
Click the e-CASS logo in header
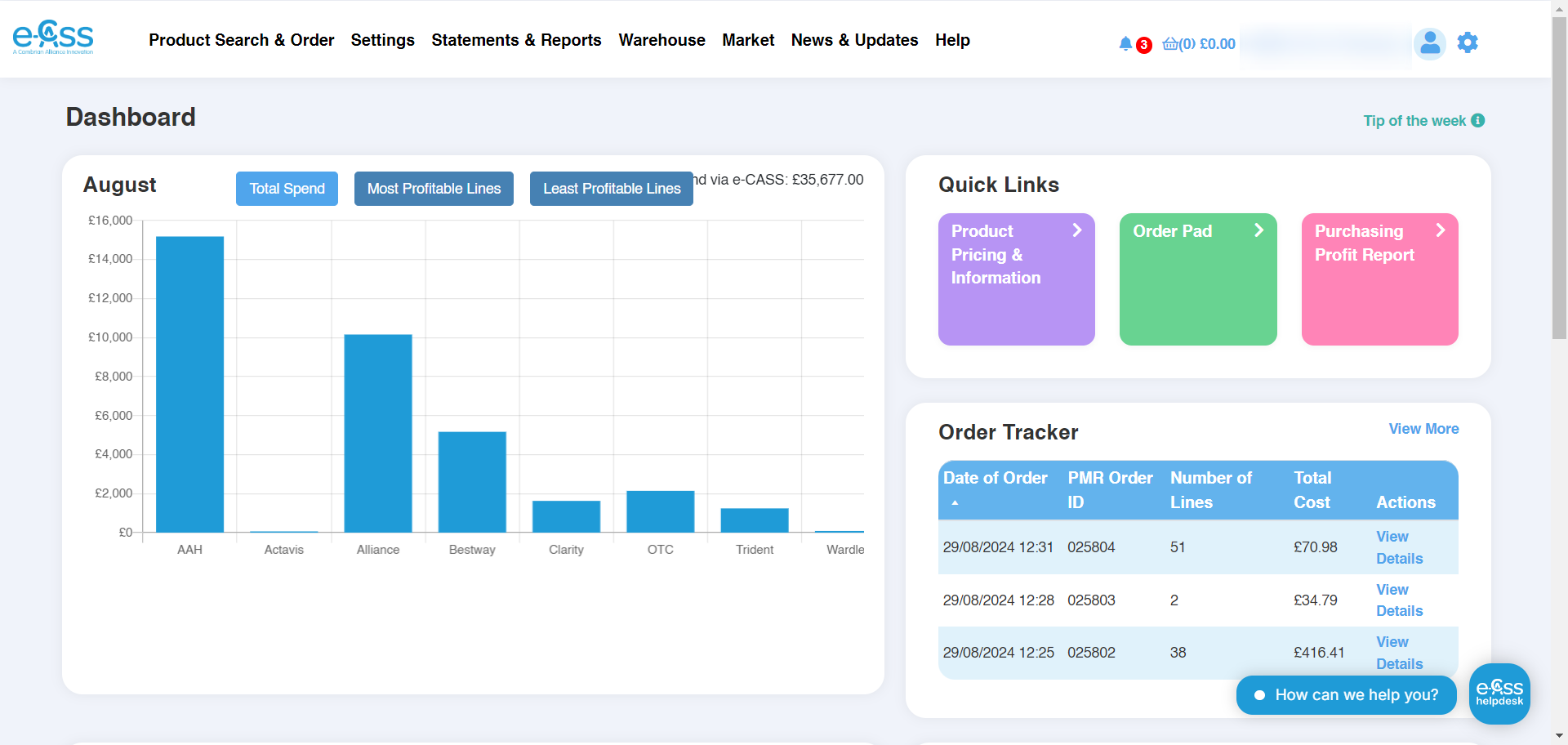tap(53, 38)
